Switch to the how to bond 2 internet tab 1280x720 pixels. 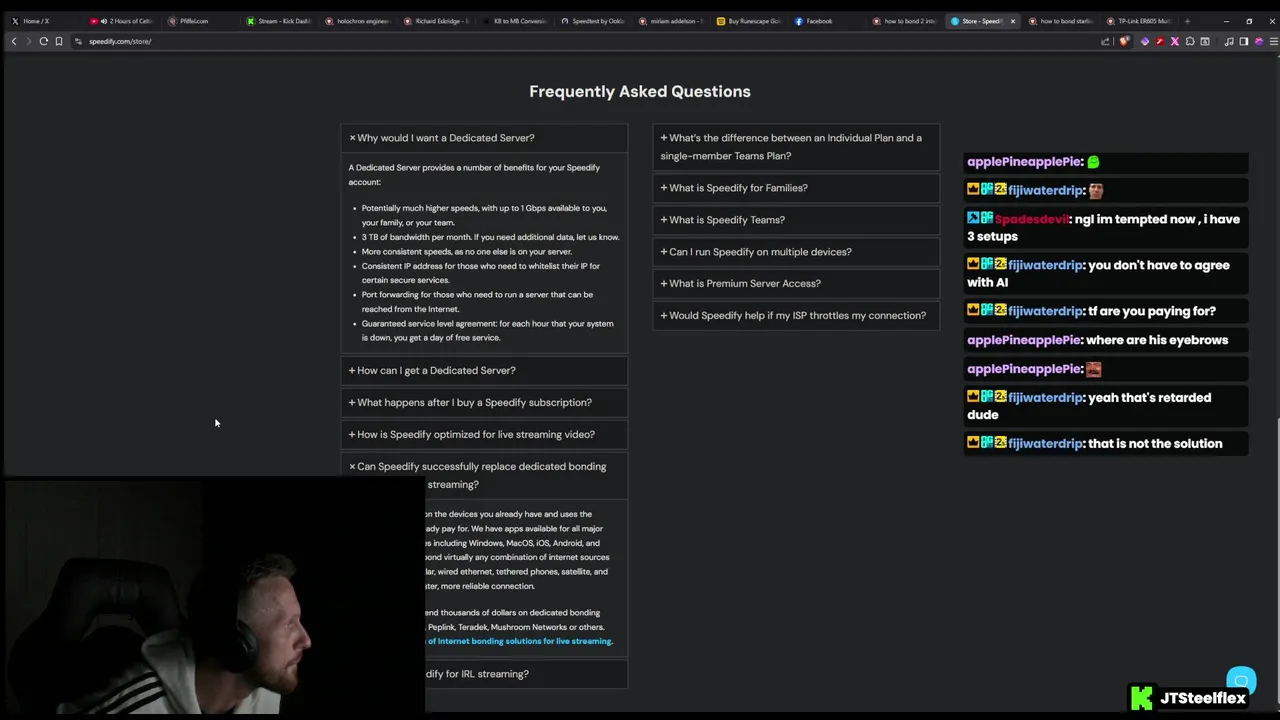(x=905, y=21)
